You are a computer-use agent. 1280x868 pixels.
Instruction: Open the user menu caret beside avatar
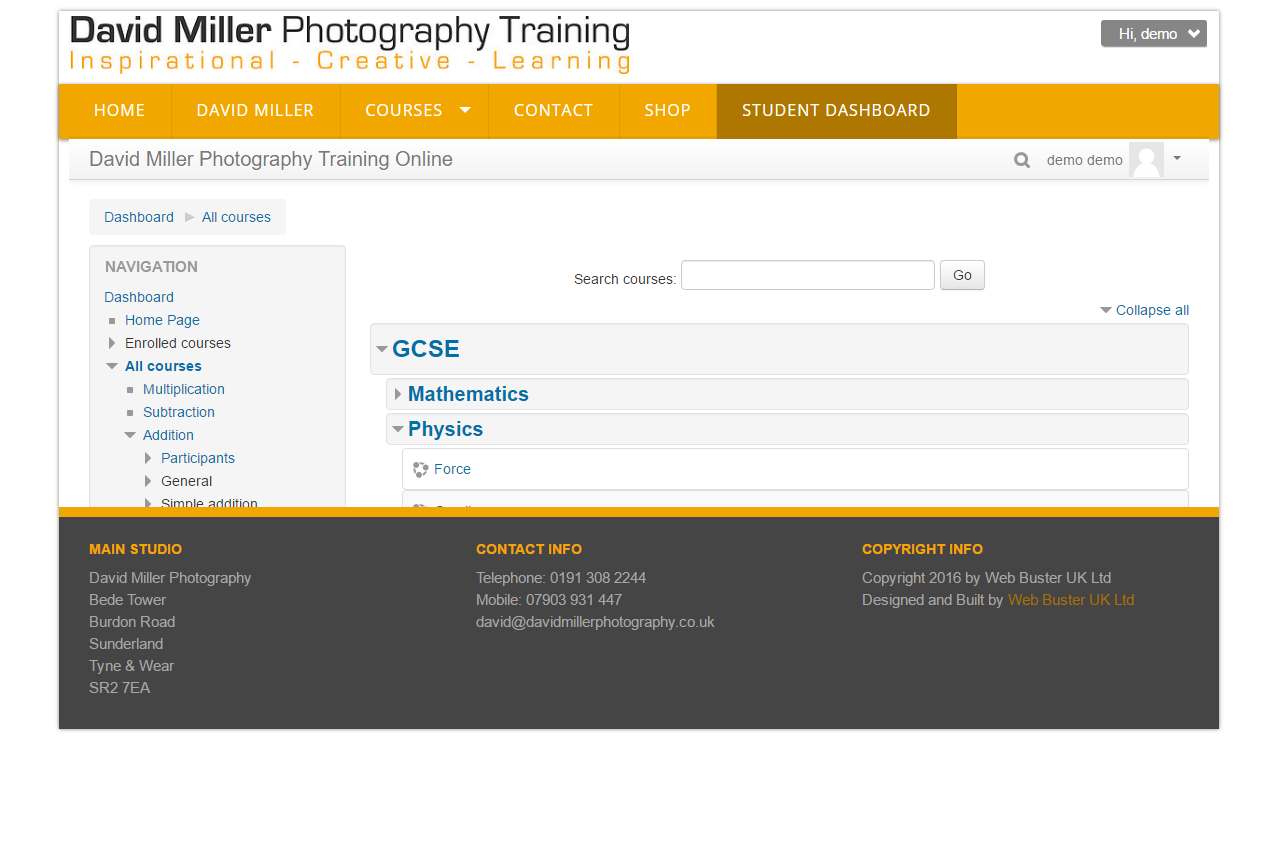click(1177, 158)
